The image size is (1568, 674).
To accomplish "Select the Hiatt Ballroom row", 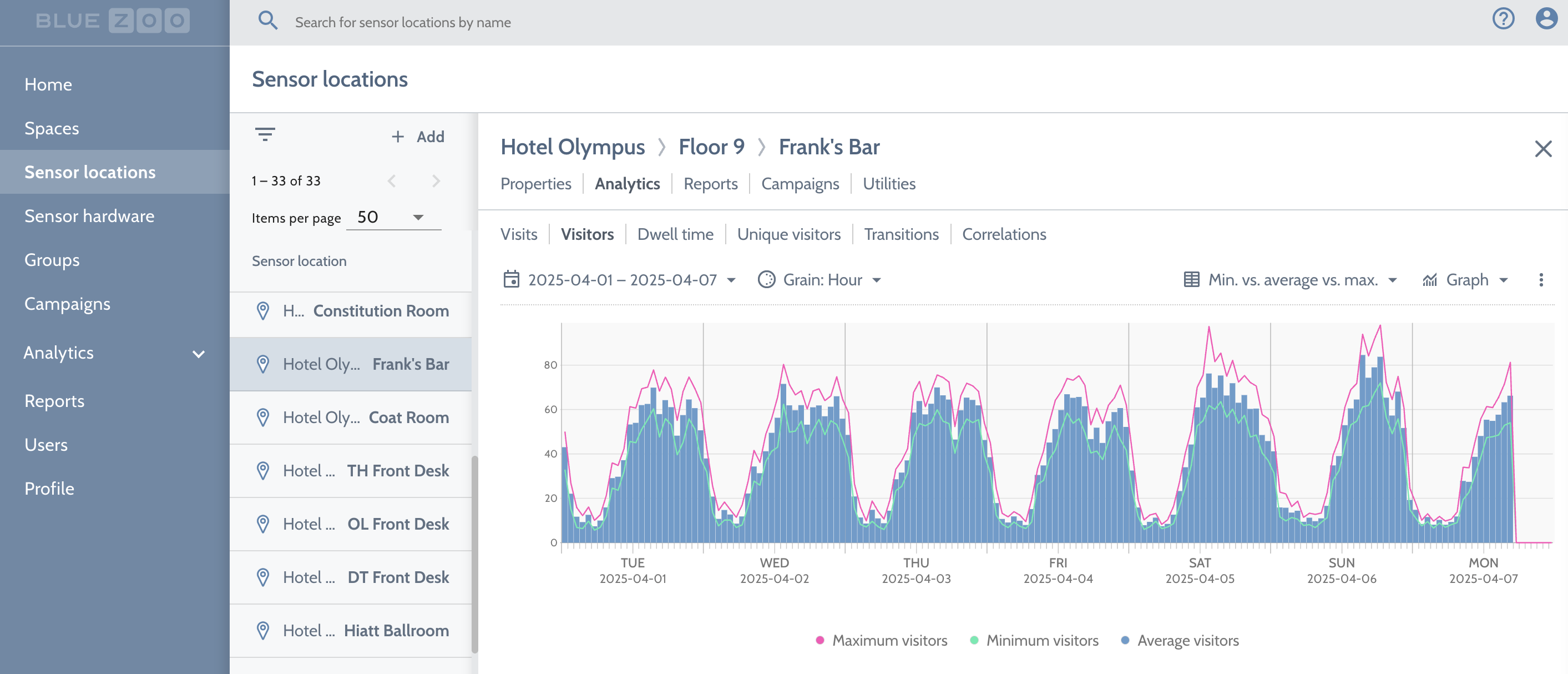I will pos(351,631).
